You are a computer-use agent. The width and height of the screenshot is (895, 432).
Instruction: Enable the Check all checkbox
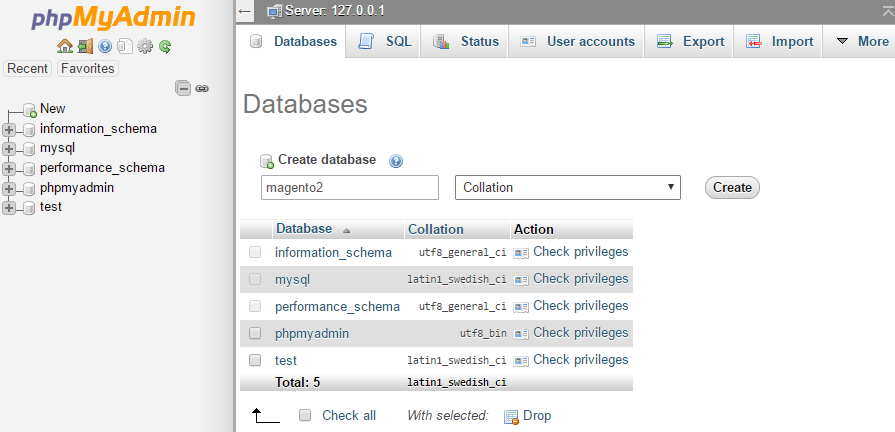(x=305, y=415)
